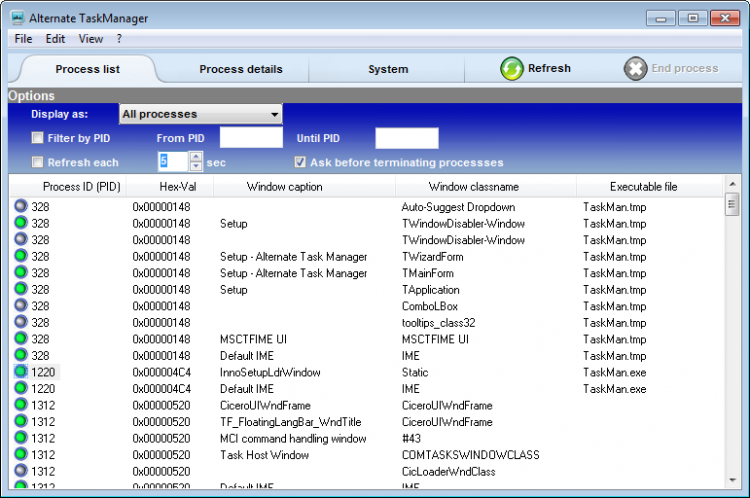This screenshot has height=498, width=750.
Task: Enable the Filter by PID checkbox
Action: 37,138
